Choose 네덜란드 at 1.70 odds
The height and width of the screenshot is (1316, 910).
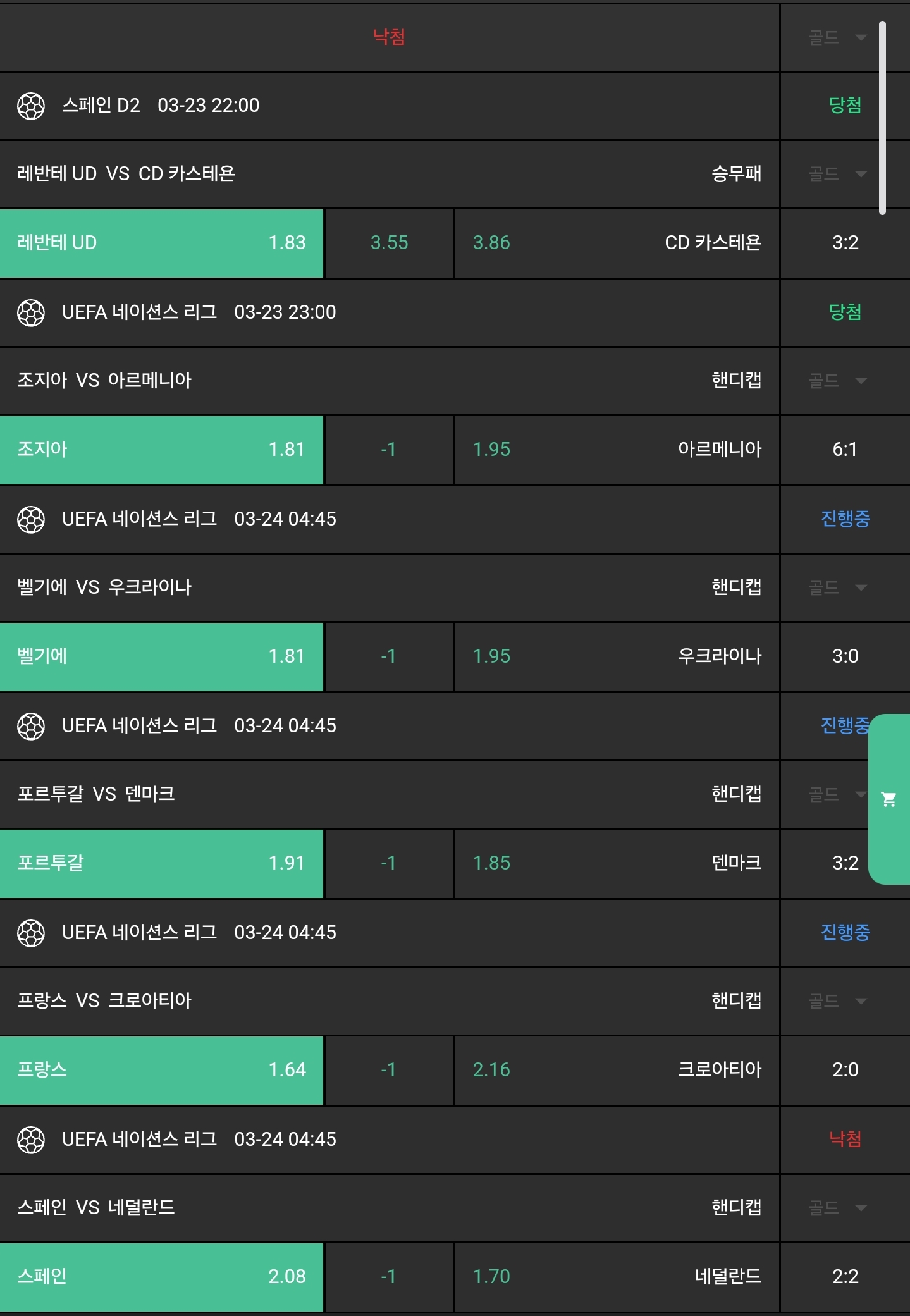click(x=617, y=1277)
